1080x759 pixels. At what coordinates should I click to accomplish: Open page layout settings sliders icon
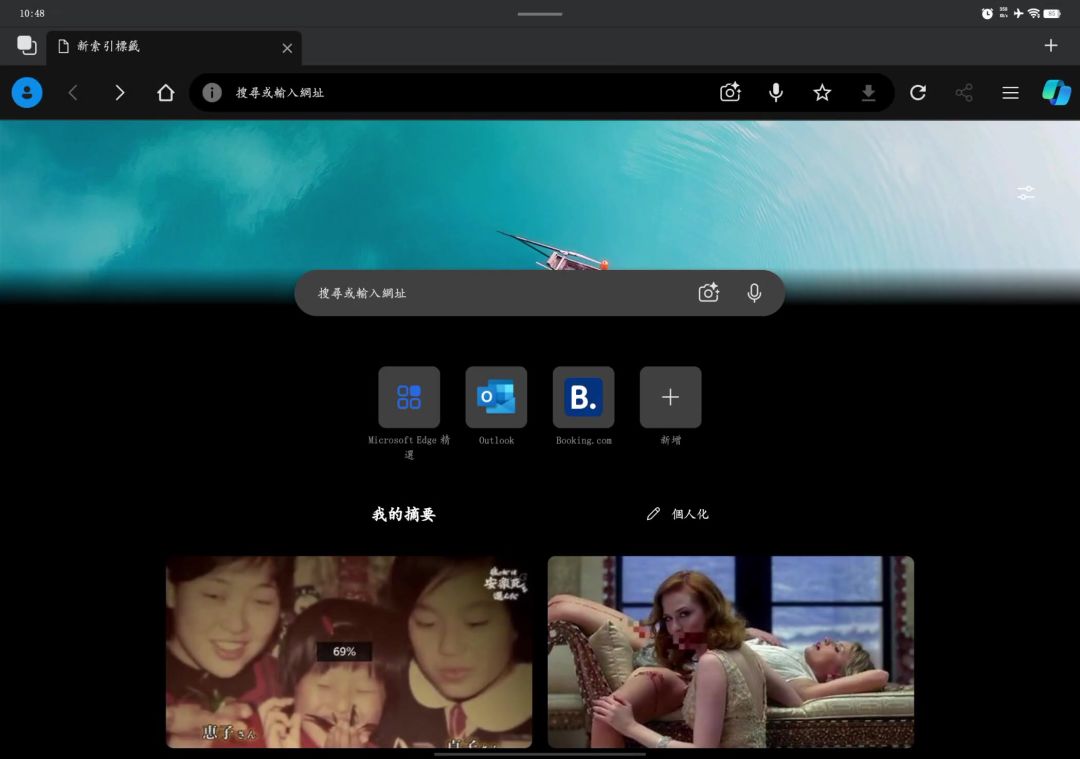click(1026, 193)
